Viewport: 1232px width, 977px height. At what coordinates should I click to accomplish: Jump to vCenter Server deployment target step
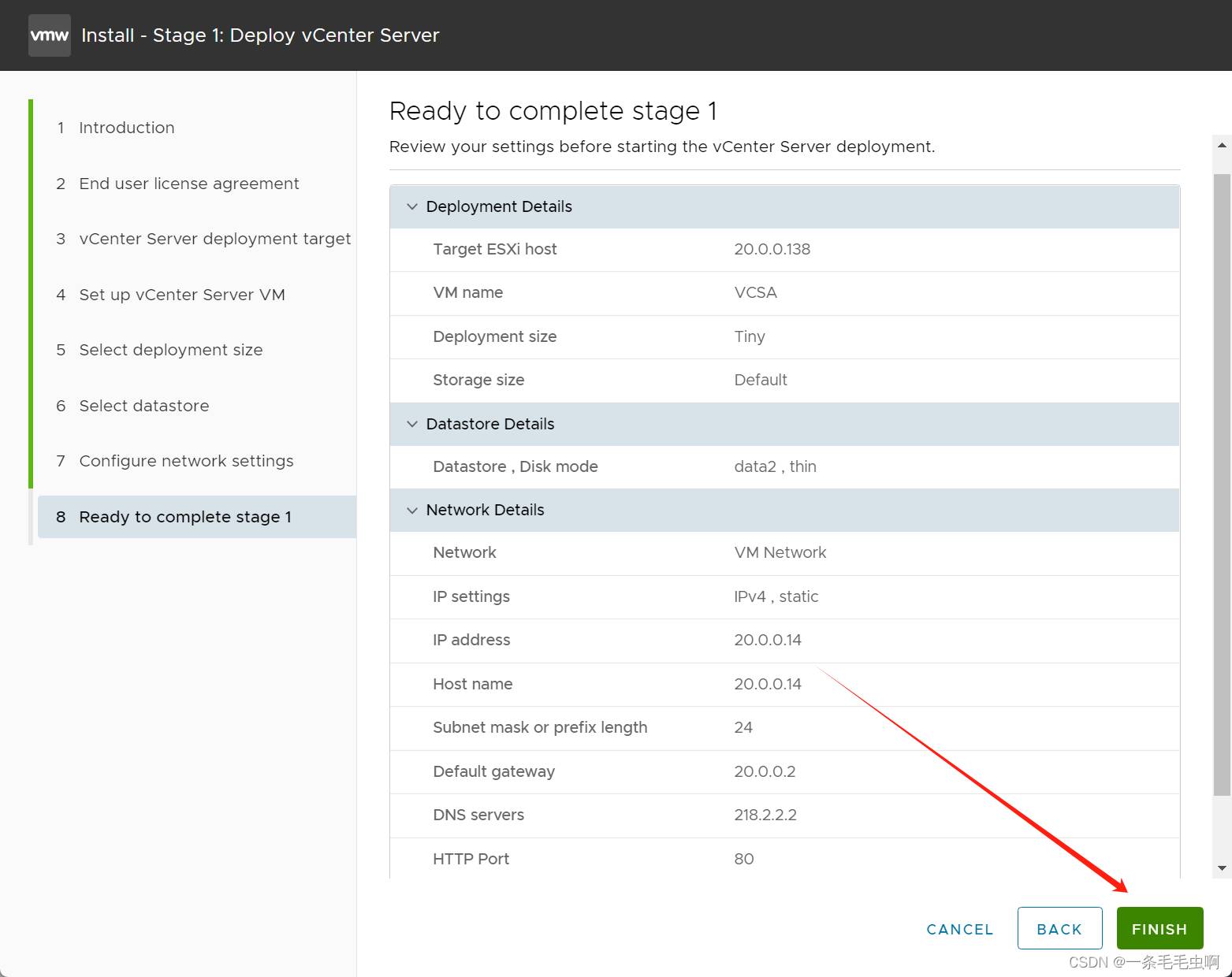(214, 239)
